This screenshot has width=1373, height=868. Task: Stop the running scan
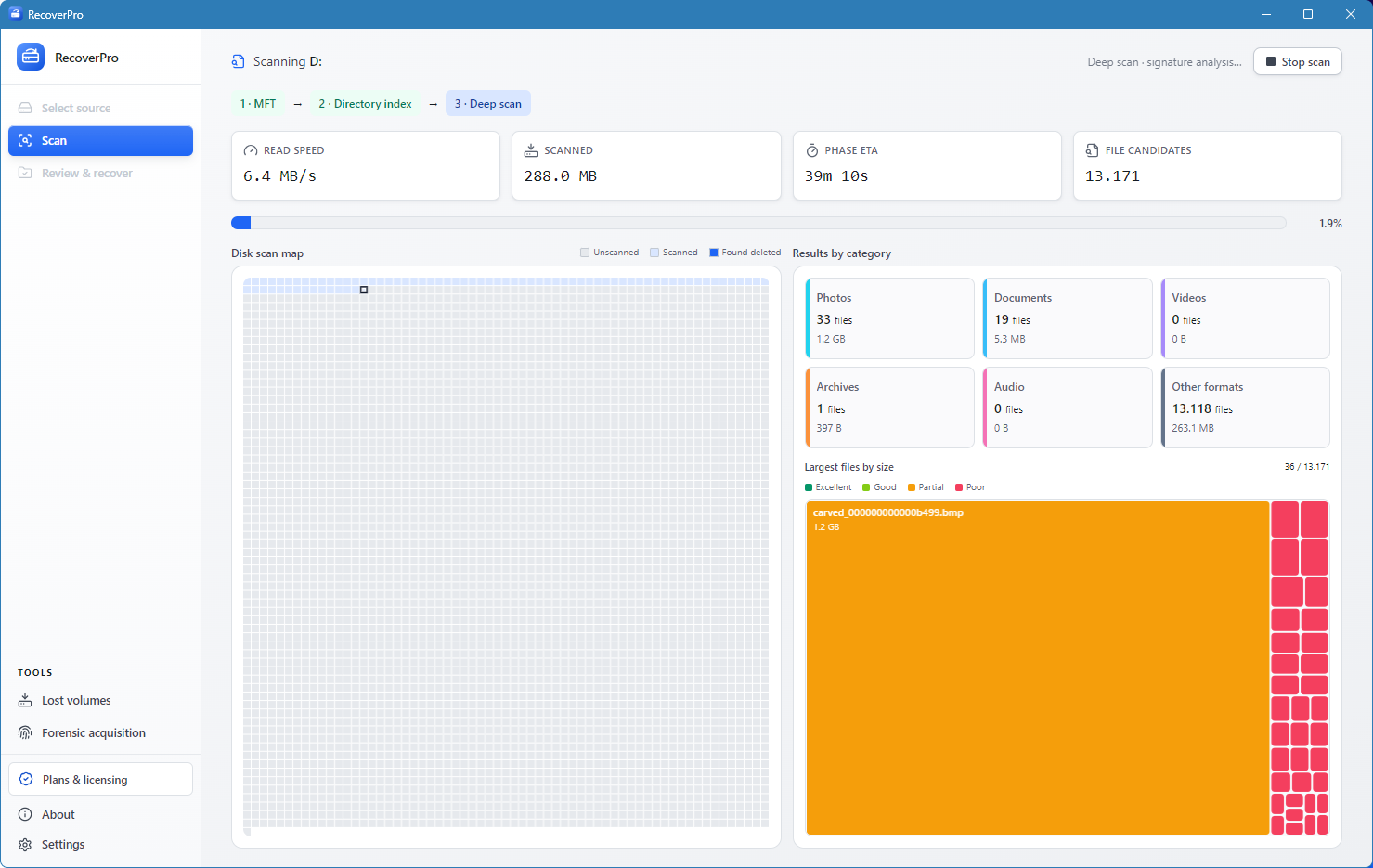[x=1297, y=61]
